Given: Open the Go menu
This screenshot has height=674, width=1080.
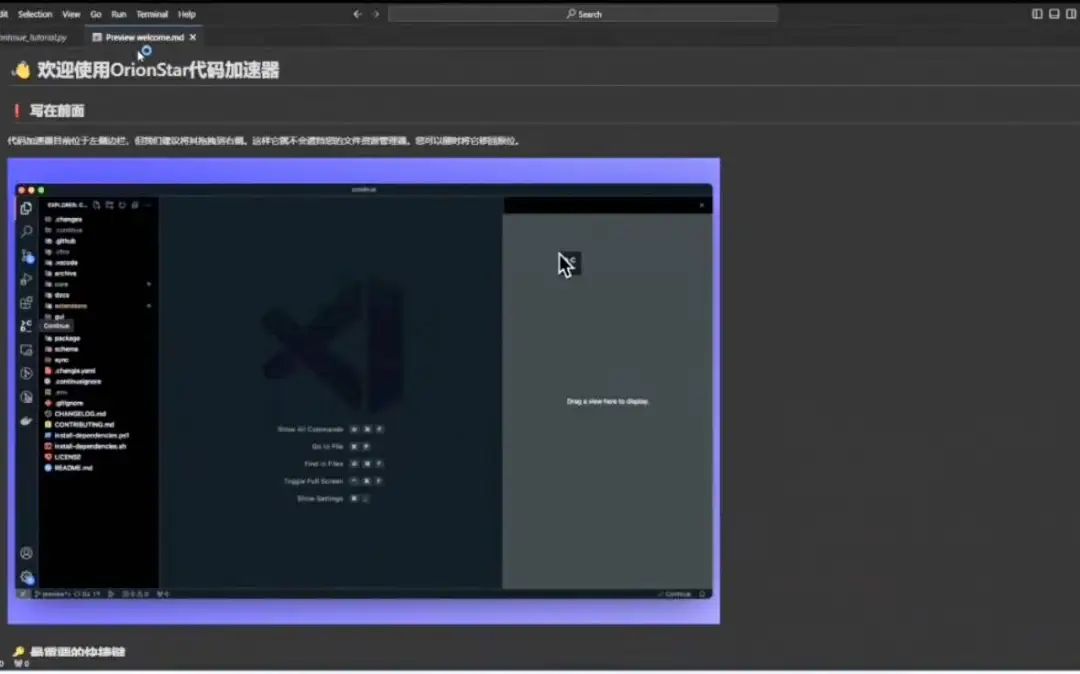Looking at the screenshot, I should point(96,14).
